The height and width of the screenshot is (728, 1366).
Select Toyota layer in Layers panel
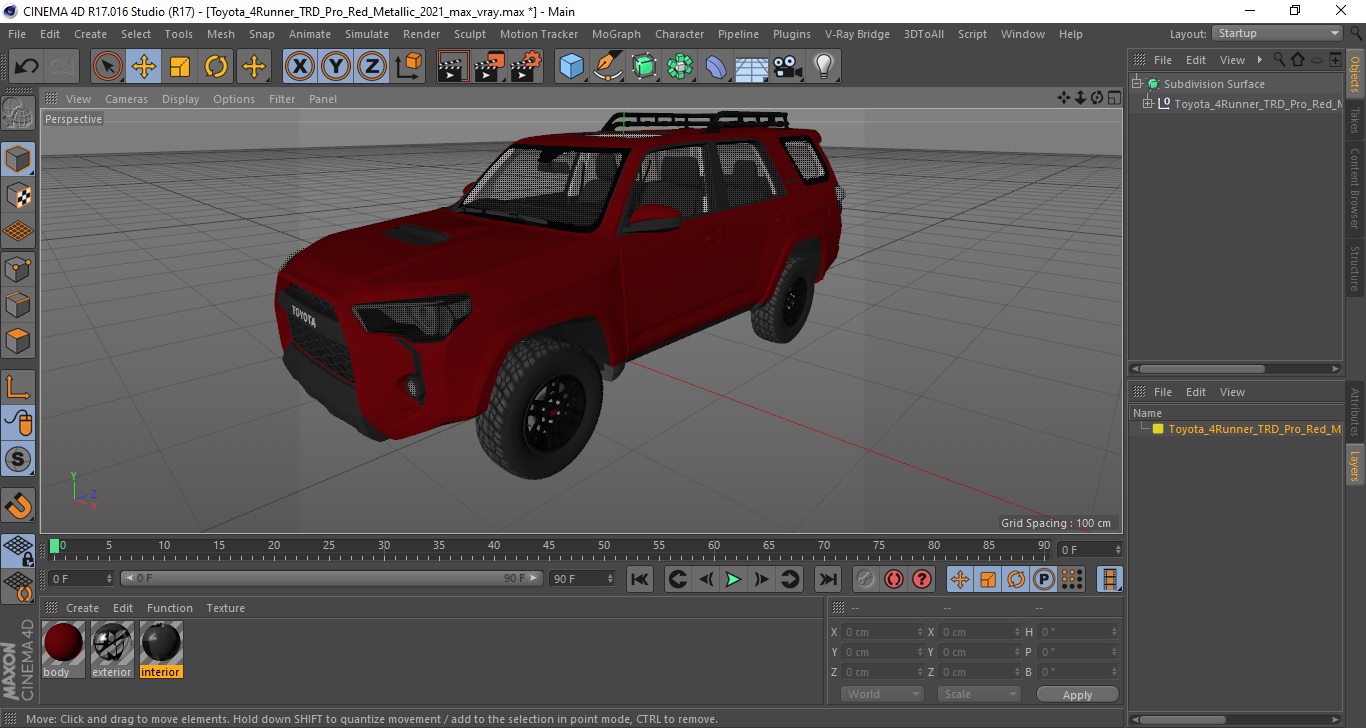(1254, 429)
